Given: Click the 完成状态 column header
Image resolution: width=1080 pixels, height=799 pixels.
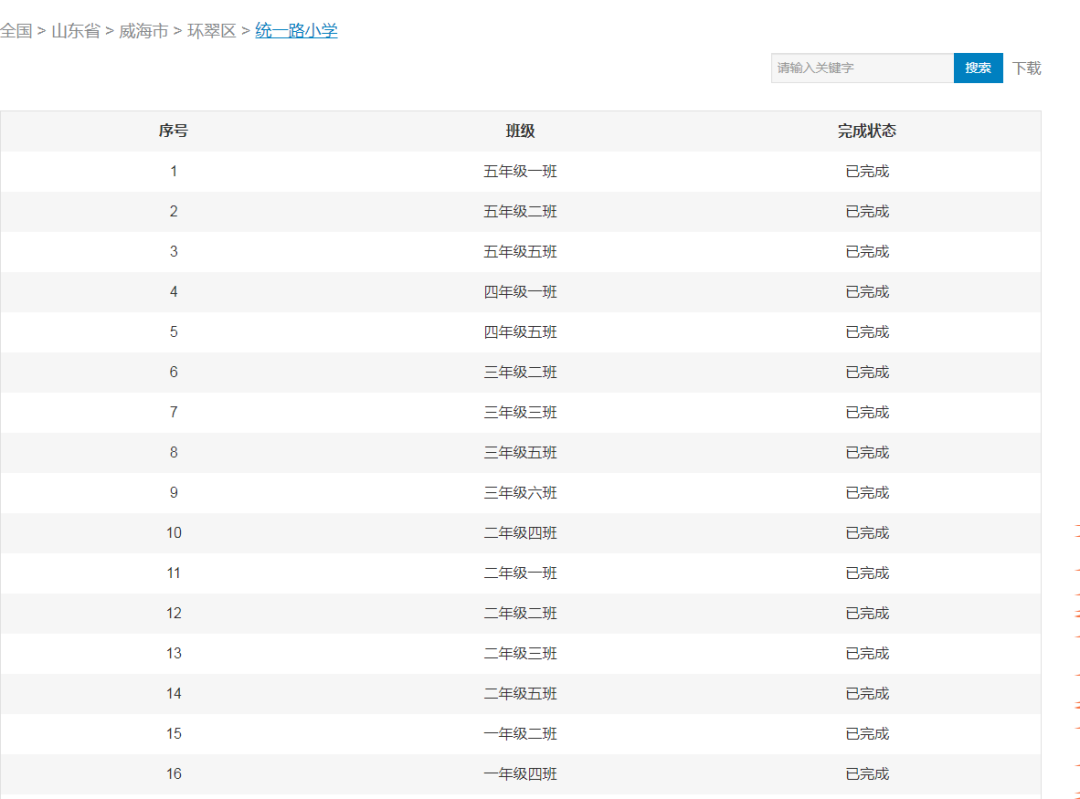Looking at the screenshot, I should click(x=866, y=131).
